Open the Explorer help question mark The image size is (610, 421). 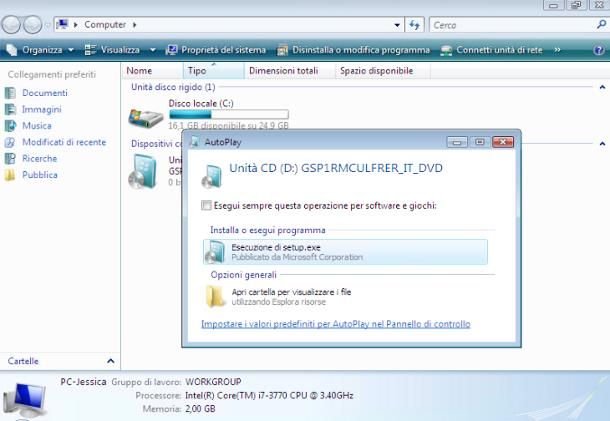coord(599,50)
